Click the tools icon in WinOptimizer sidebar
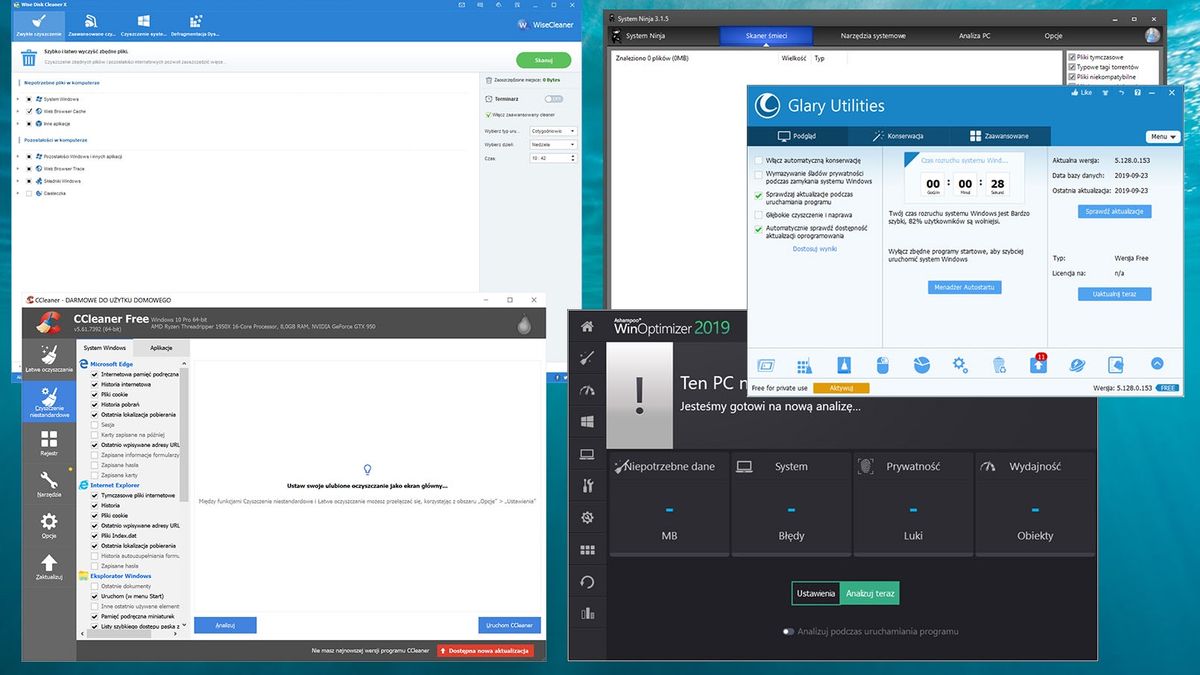 [588, 486]
